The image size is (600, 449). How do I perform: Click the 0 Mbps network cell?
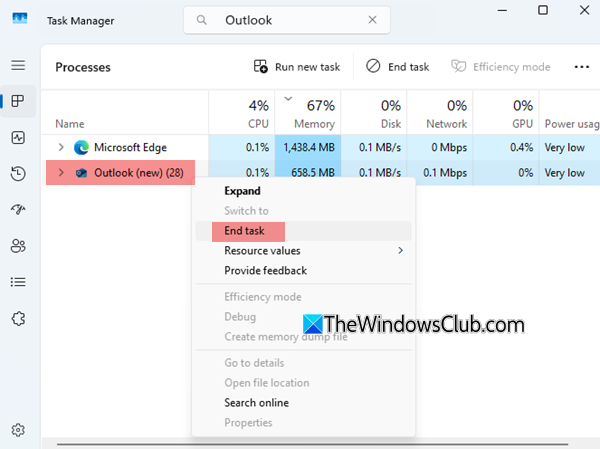pos(440,147)
